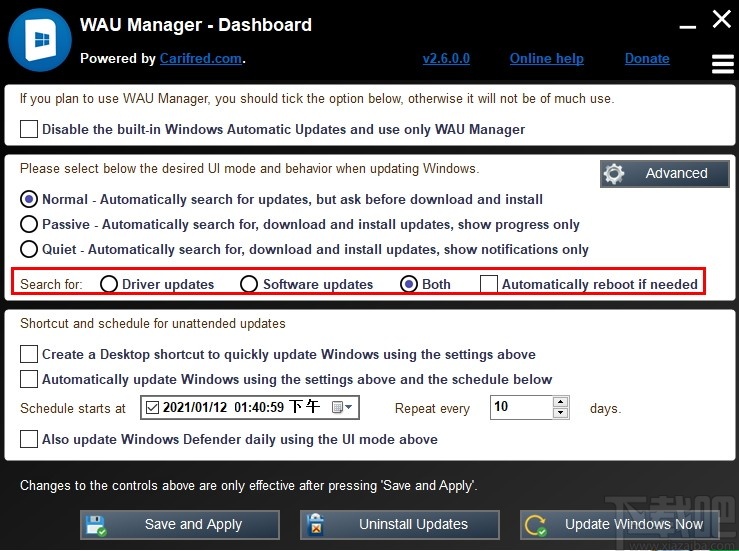Viewport: 739px width, 551px height.
Task: Minimize the WAU Manager window
Action: click(688, 27)
